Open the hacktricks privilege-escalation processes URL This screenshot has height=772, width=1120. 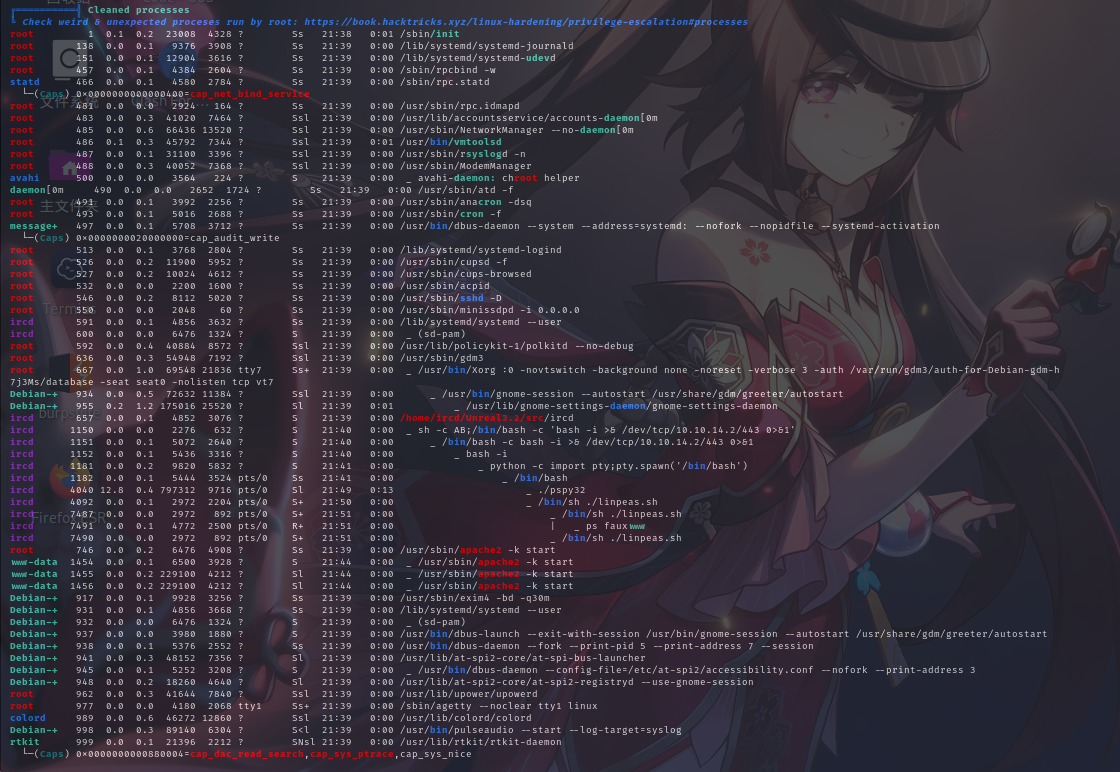[x=526, y=22]
